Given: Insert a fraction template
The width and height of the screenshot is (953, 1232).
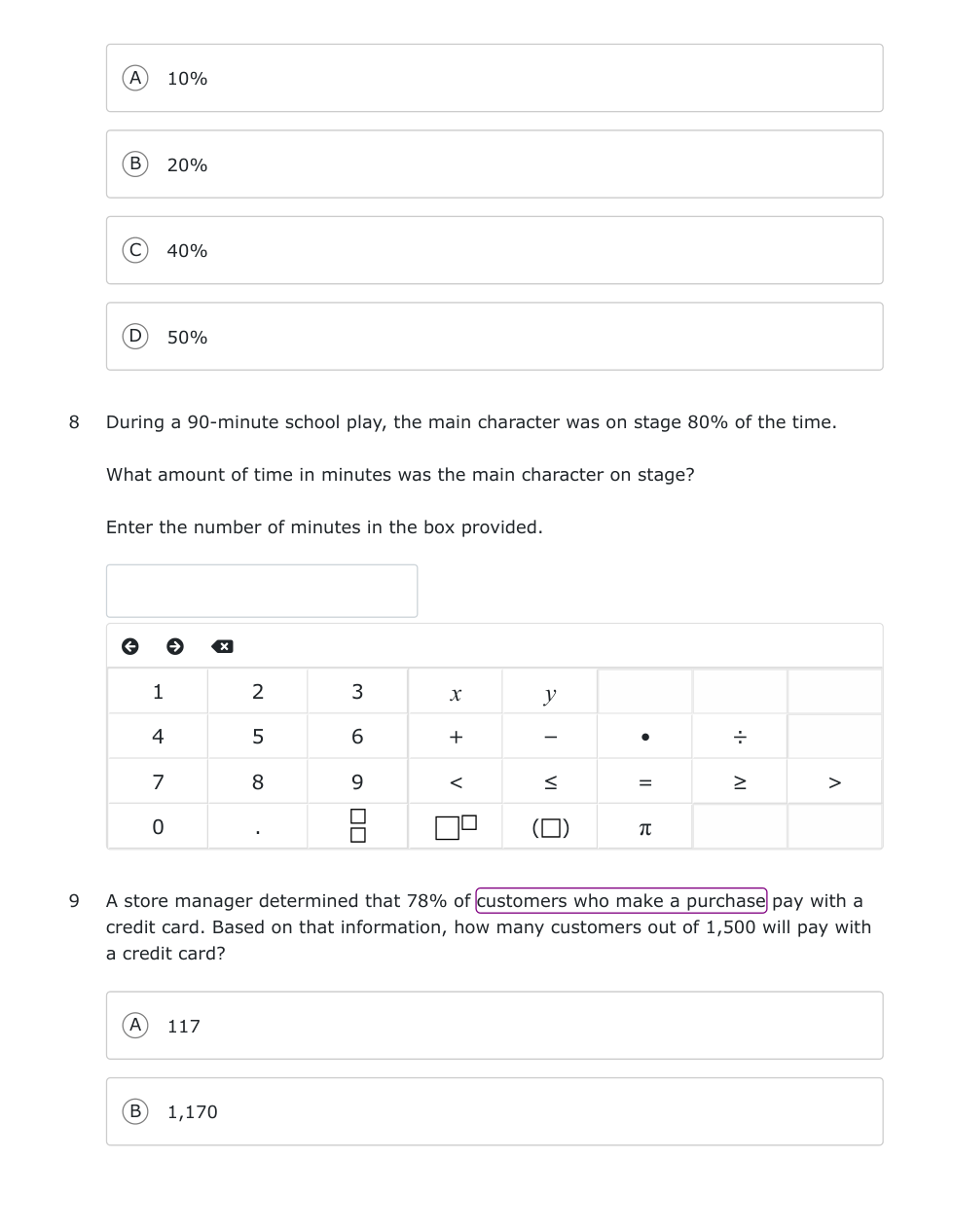Looking at the screenshot, I should point(357,826).
